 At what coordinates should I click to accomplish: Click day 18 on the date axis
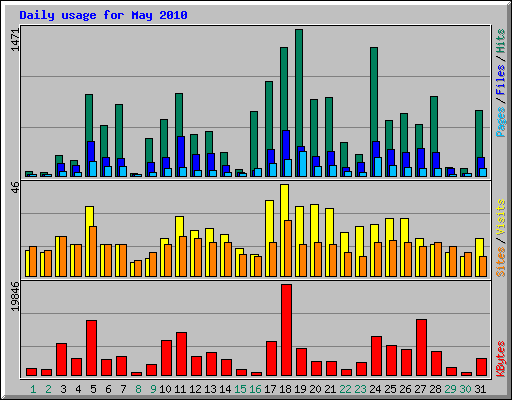(285, 389)
